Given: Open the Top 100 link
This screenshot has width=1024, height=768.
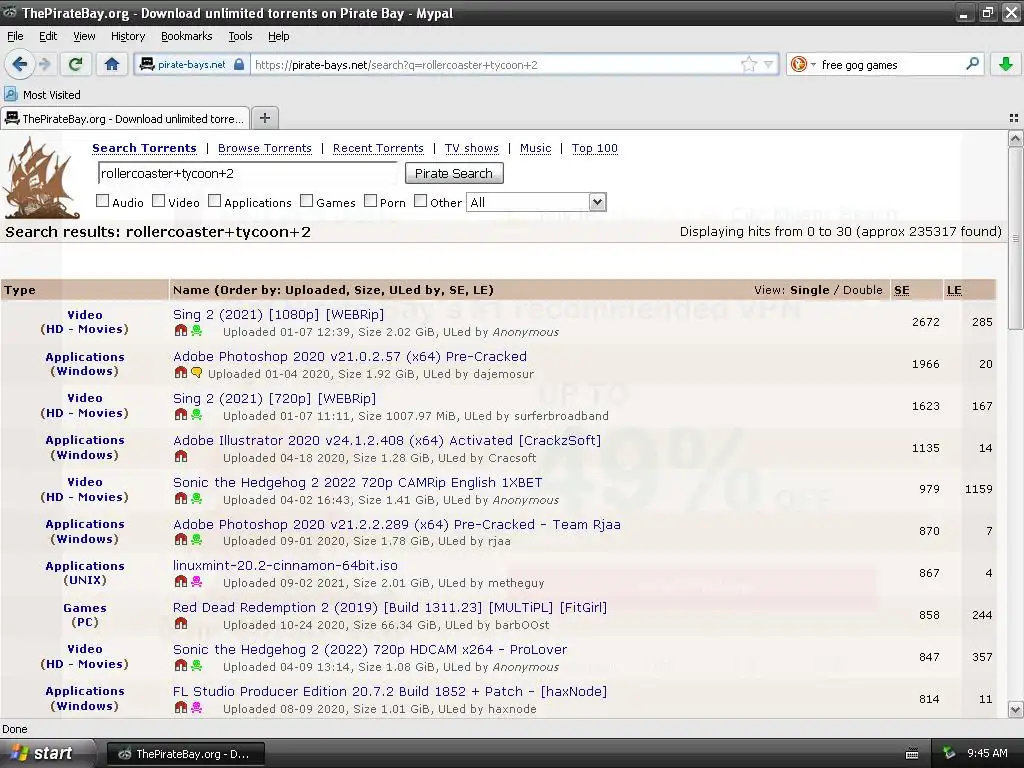Looking at the screenshot, I should click(x=595, y=148).
